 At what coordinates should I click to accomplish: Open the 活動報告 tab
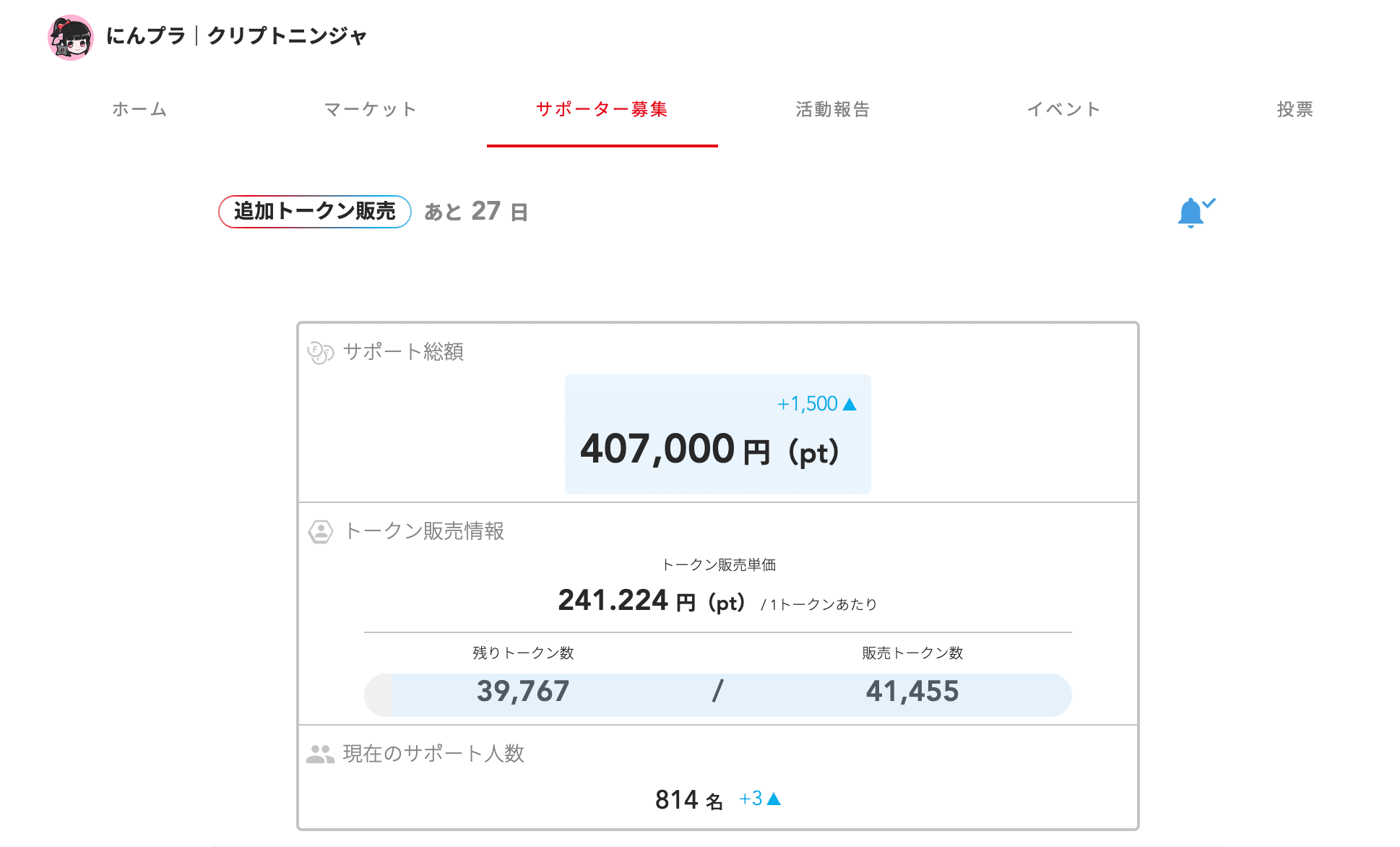tap(833, 109)
